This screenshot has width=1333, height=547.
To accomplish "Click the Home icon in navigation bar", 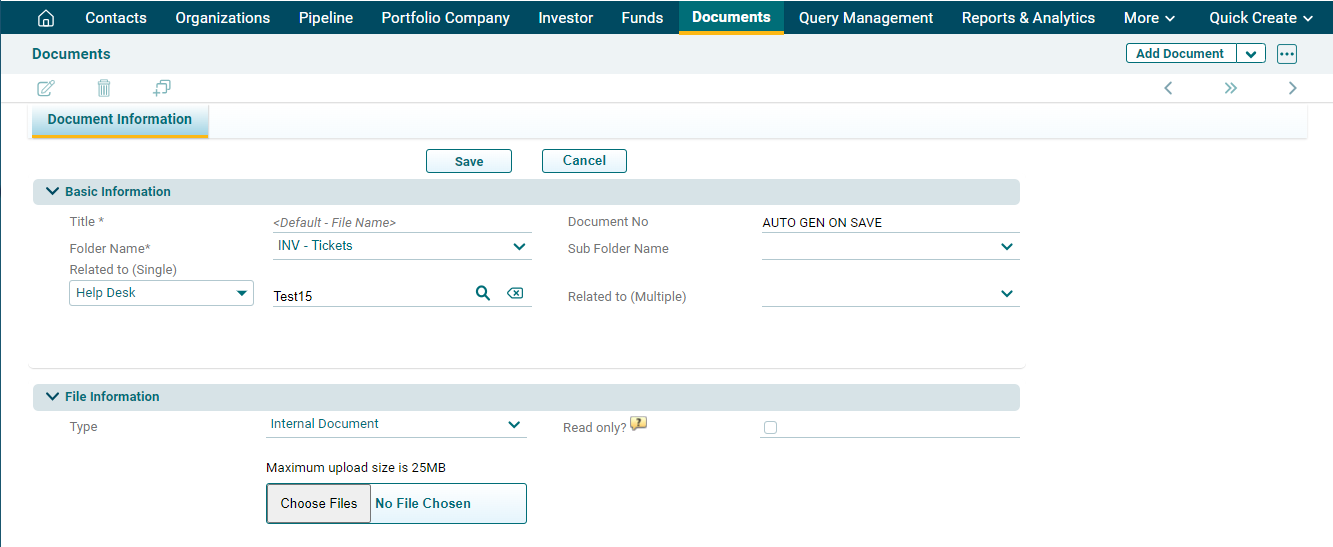I will 45,18.
